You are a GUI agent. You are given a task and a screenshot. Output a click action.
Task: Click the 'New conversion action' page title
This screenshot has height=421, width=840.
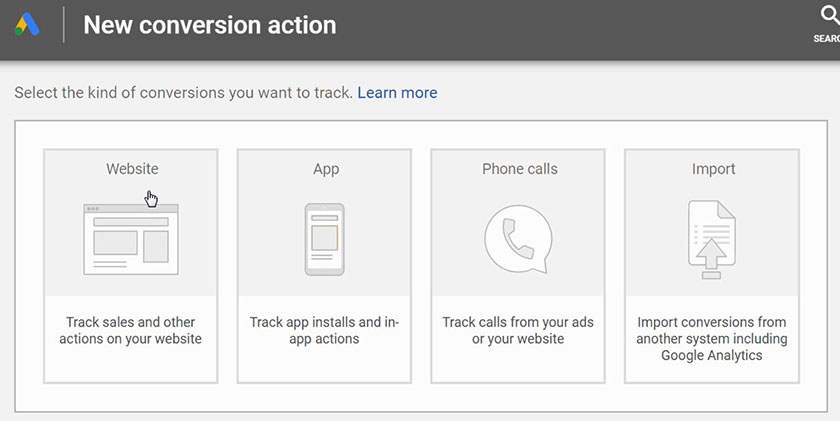click(209, 24)
